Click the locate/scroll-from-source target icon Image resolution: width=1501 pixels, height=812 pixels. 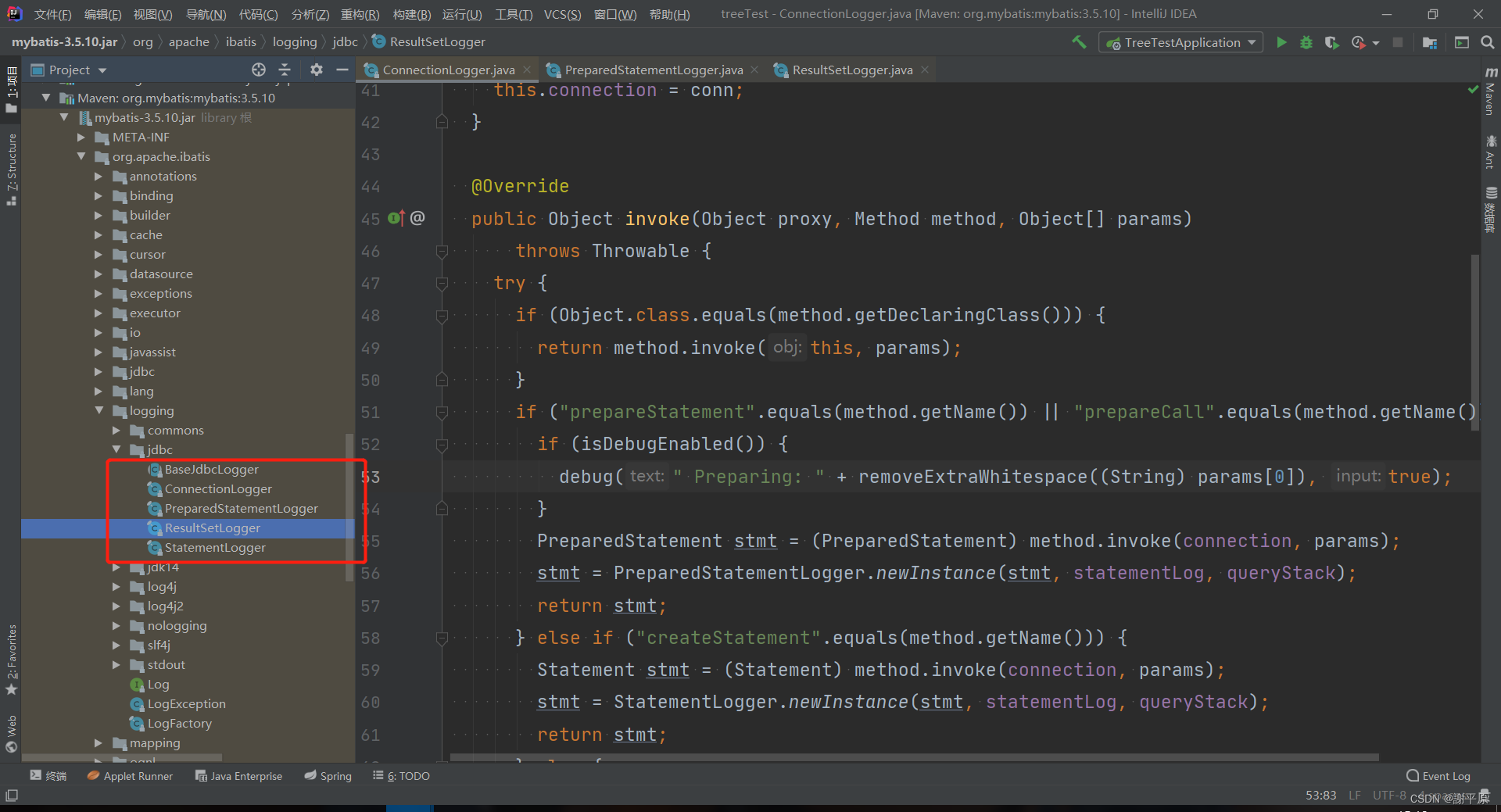[x=259, y=70]
